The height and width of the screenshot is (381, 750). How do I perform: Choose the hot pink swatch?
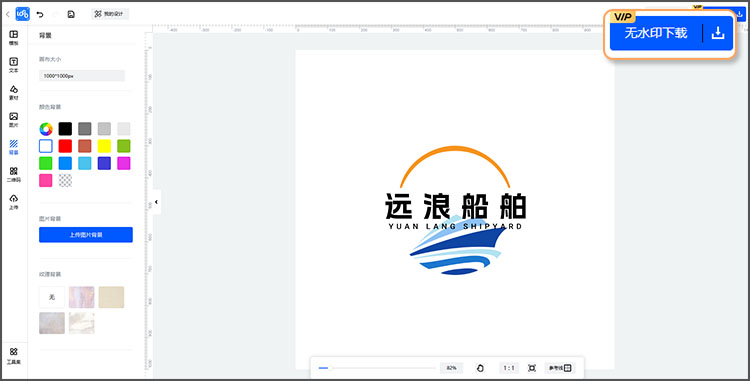coord(46,181)
